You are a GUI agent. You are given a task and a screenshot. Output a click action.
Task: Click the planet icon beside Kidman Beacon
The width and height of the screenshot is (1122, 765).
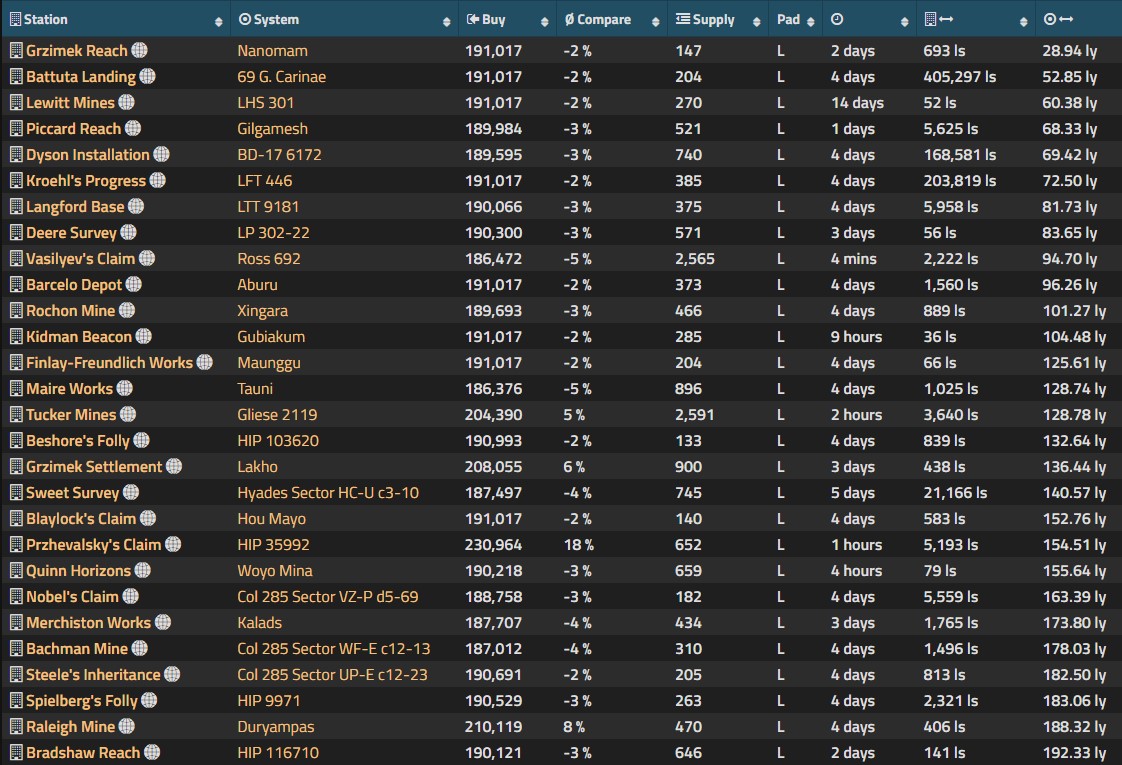click(144, 336)
